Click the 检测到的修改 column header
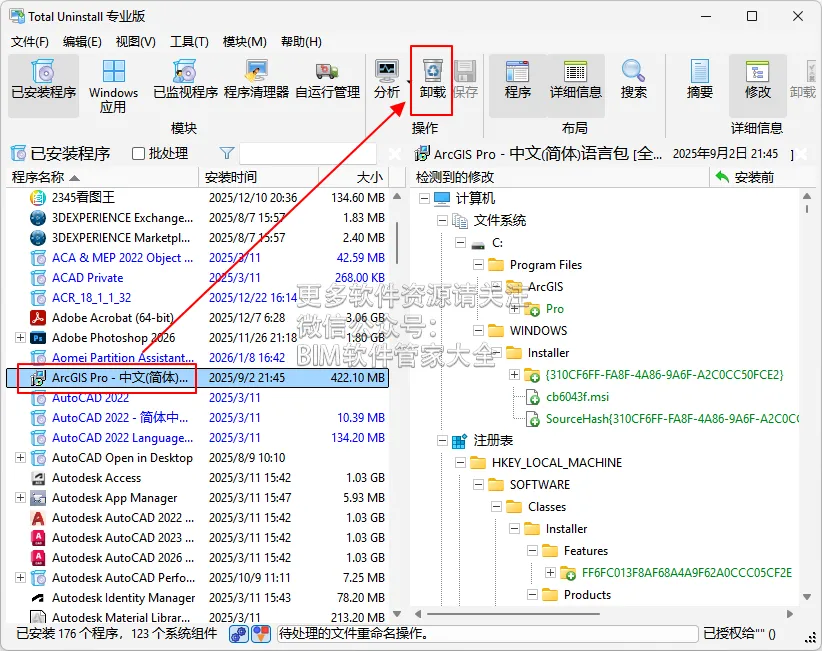 [x=560, y=177]
